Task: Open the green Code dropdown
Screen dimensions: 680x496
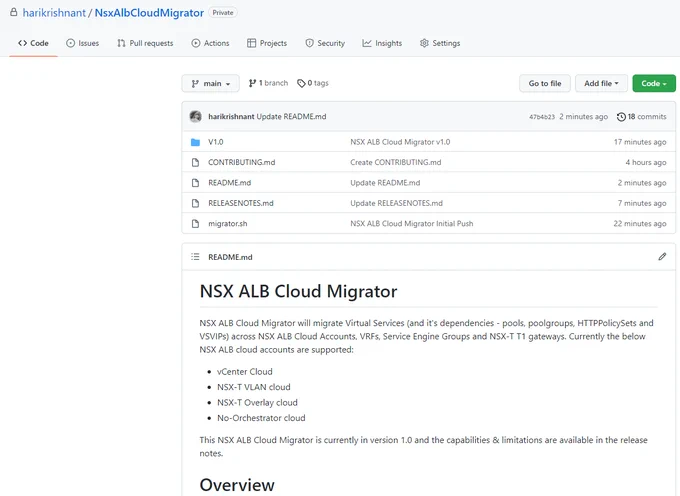Action: pyautogui.click(x=654, y=83)
